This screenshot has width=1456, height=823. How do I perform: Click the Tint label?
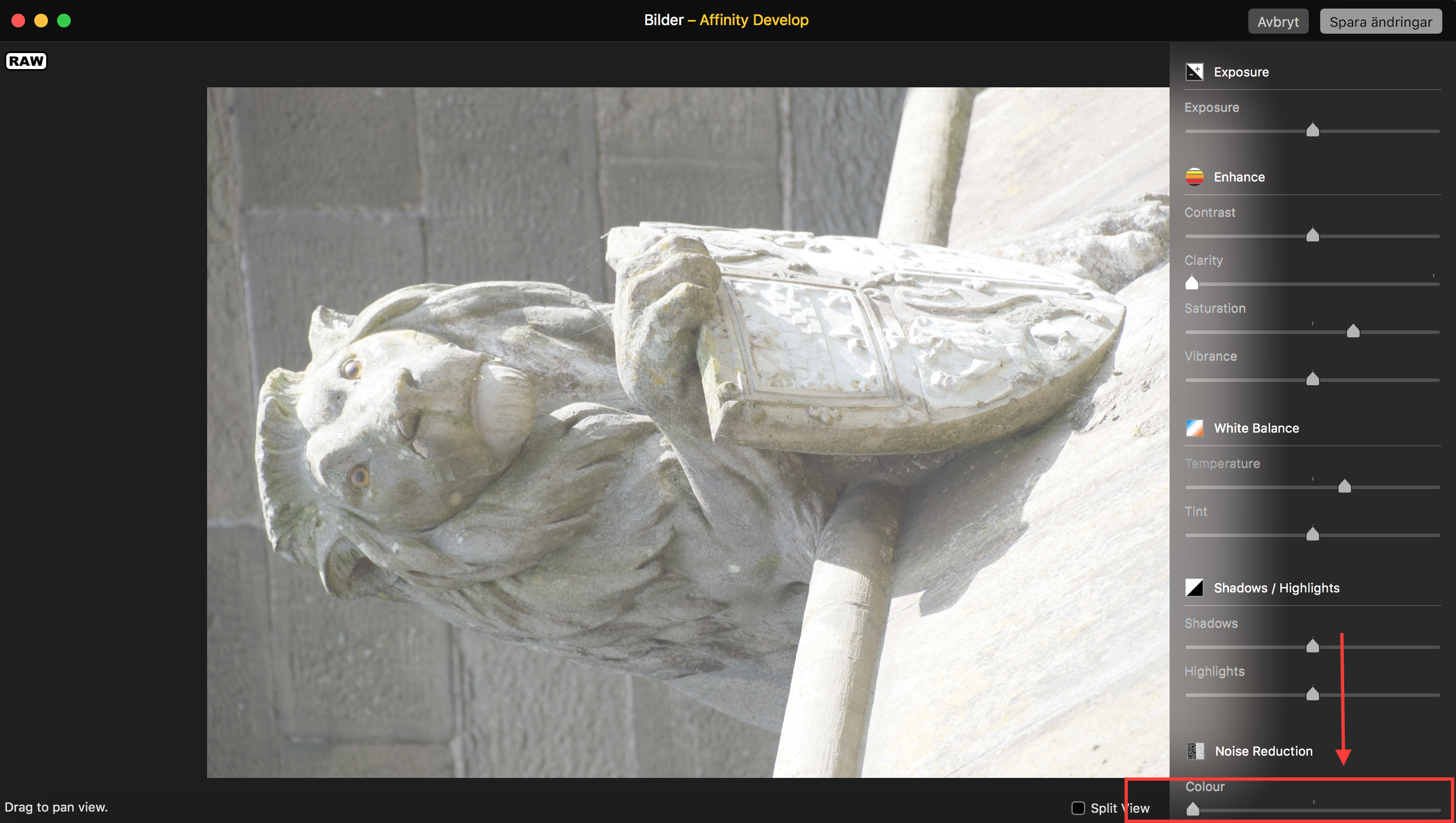point(1196,511)
